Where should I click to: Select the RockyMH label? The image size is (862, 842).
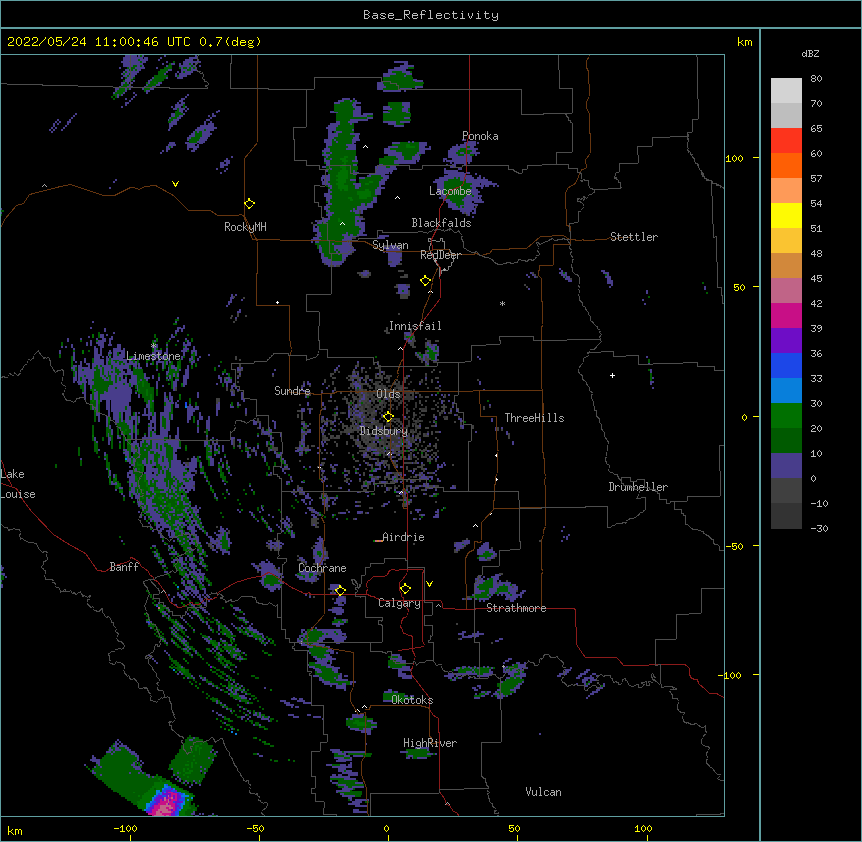pyautogui.click(x=245, y=227)
